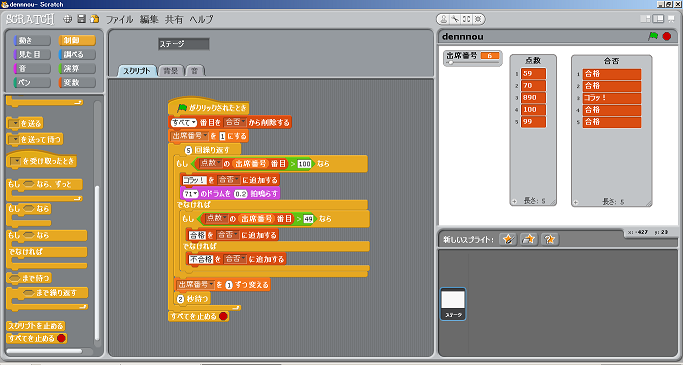Open 点数 dropdown in the > 49 condition
This screenshot has height=365, width=683.
(216, 218)
